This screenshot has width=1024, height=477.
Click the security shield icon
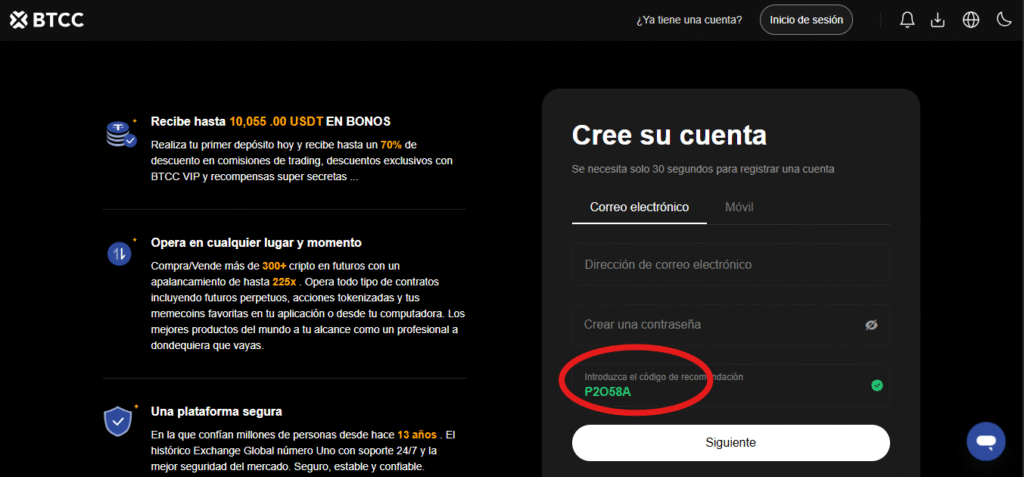(x=120, y=421)
